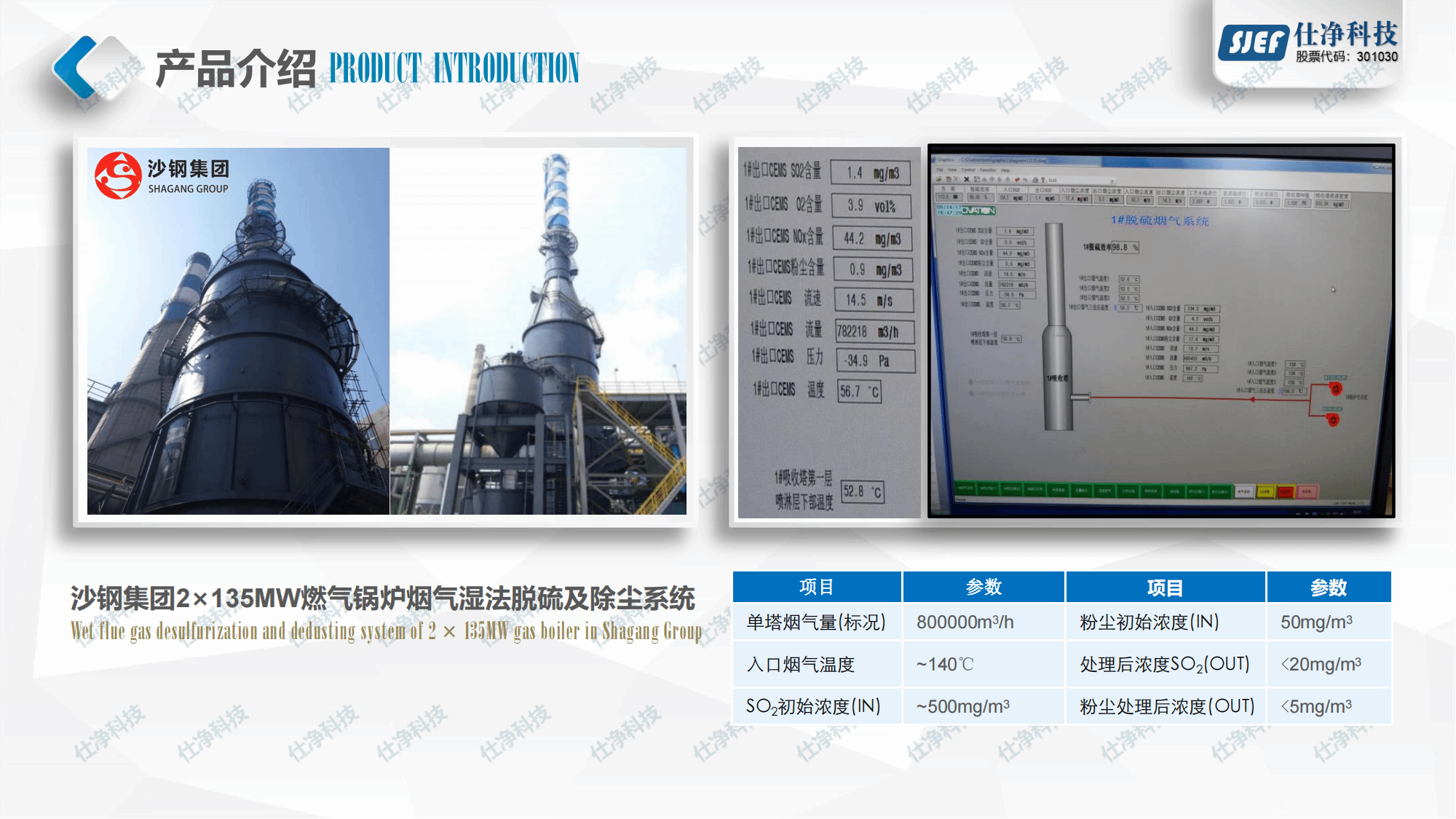Click the yellow button in bottom button bar

[1265, 492]
